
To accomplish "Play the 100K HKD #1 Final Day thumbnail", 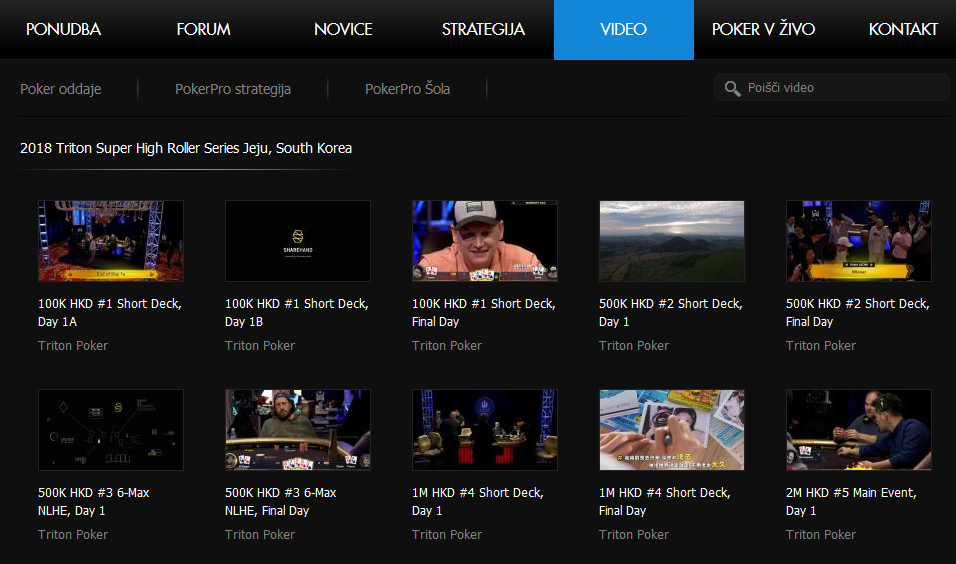I will pos(484,240).
